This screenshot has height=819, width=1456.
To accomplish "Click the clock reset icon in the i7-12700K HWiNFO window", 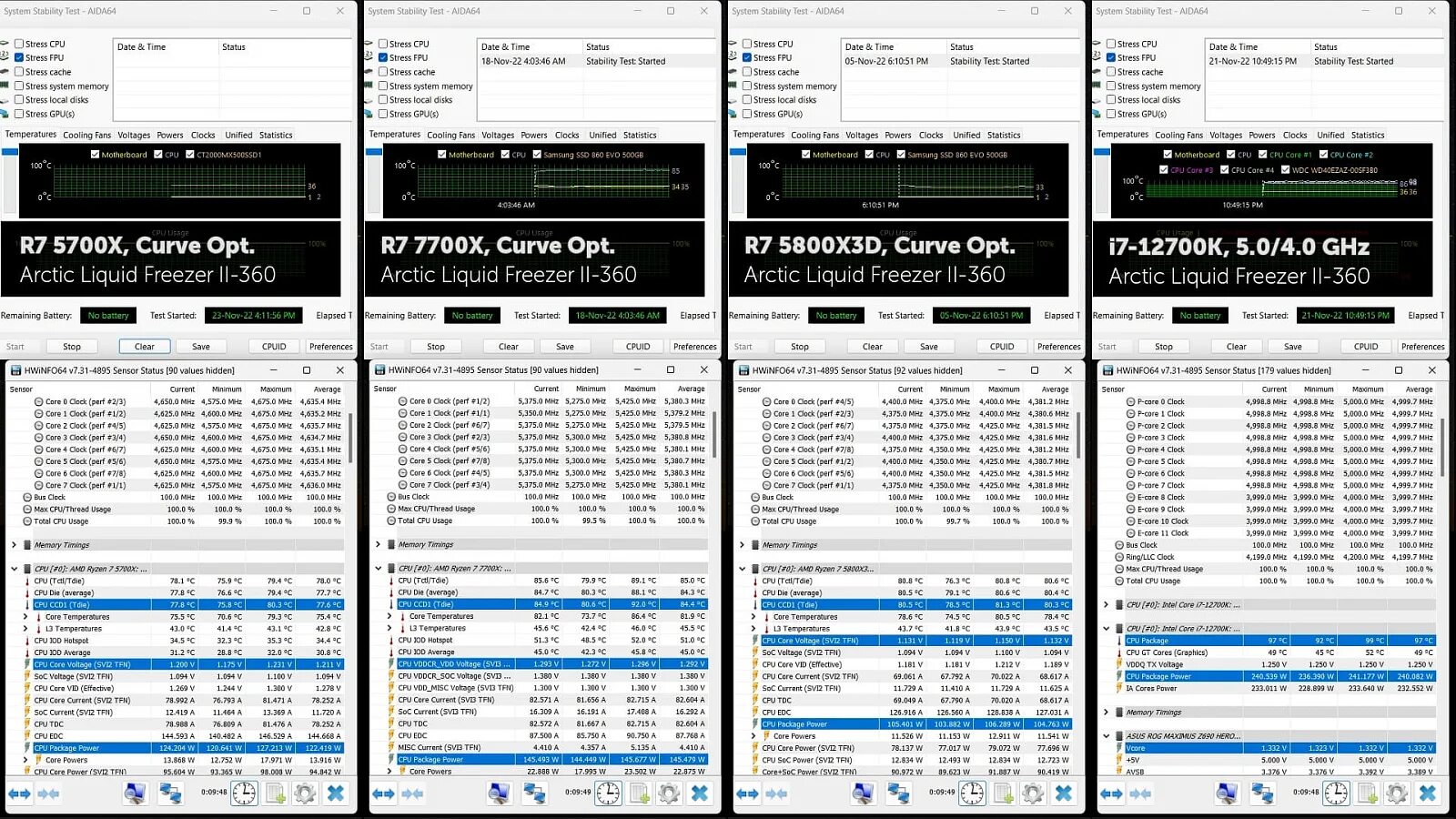I will coord(1336,794).
